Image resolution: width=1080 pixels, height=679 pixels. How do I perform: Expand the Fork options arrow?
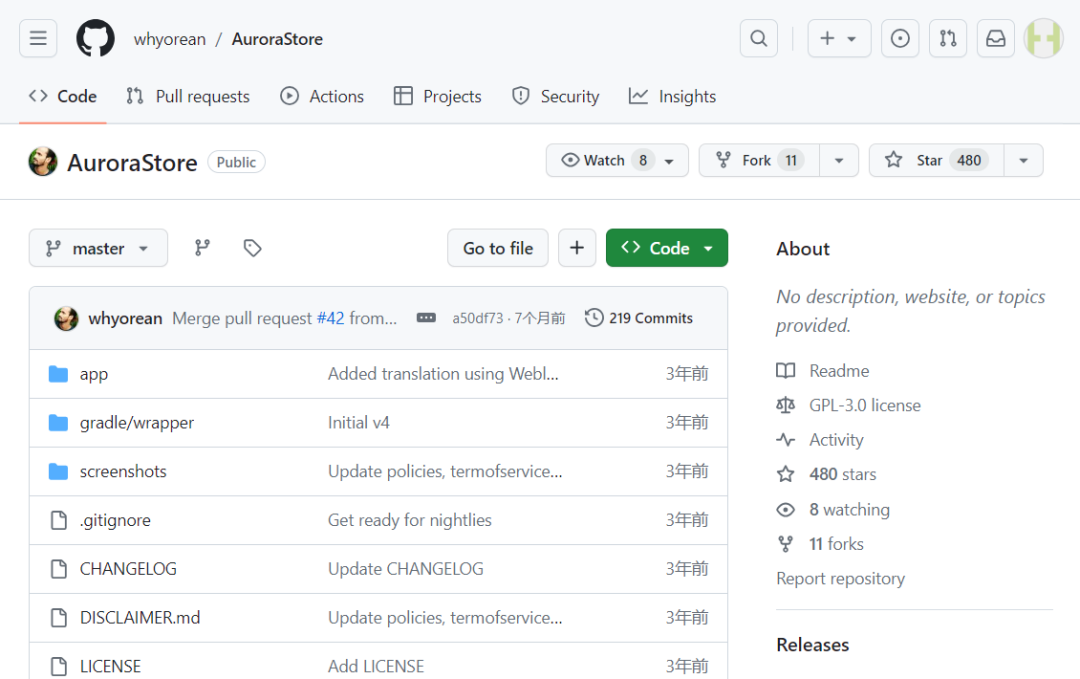tap(839, 160)
